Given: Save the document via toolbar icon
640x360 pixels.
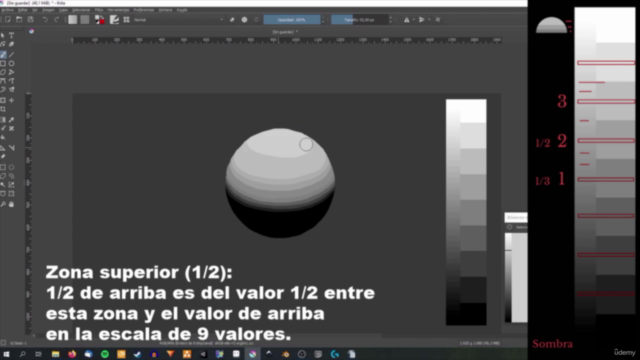Looking at the screenshot, I should 31,20.
